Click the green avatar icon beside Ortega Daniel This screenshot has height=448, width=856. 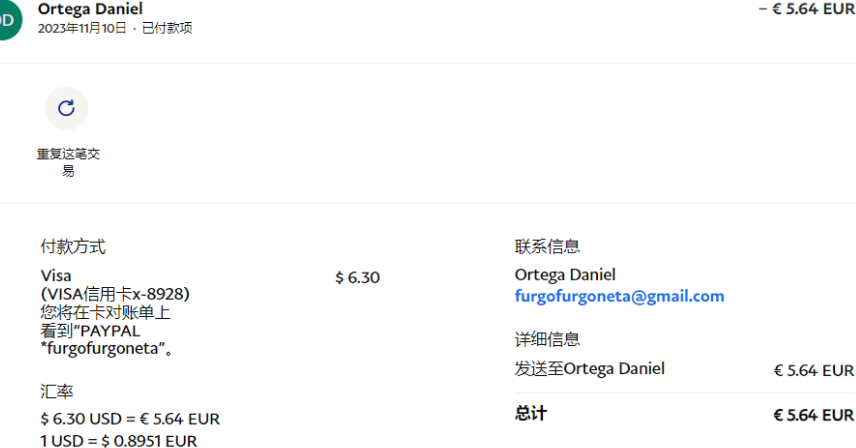pos(8,19)
